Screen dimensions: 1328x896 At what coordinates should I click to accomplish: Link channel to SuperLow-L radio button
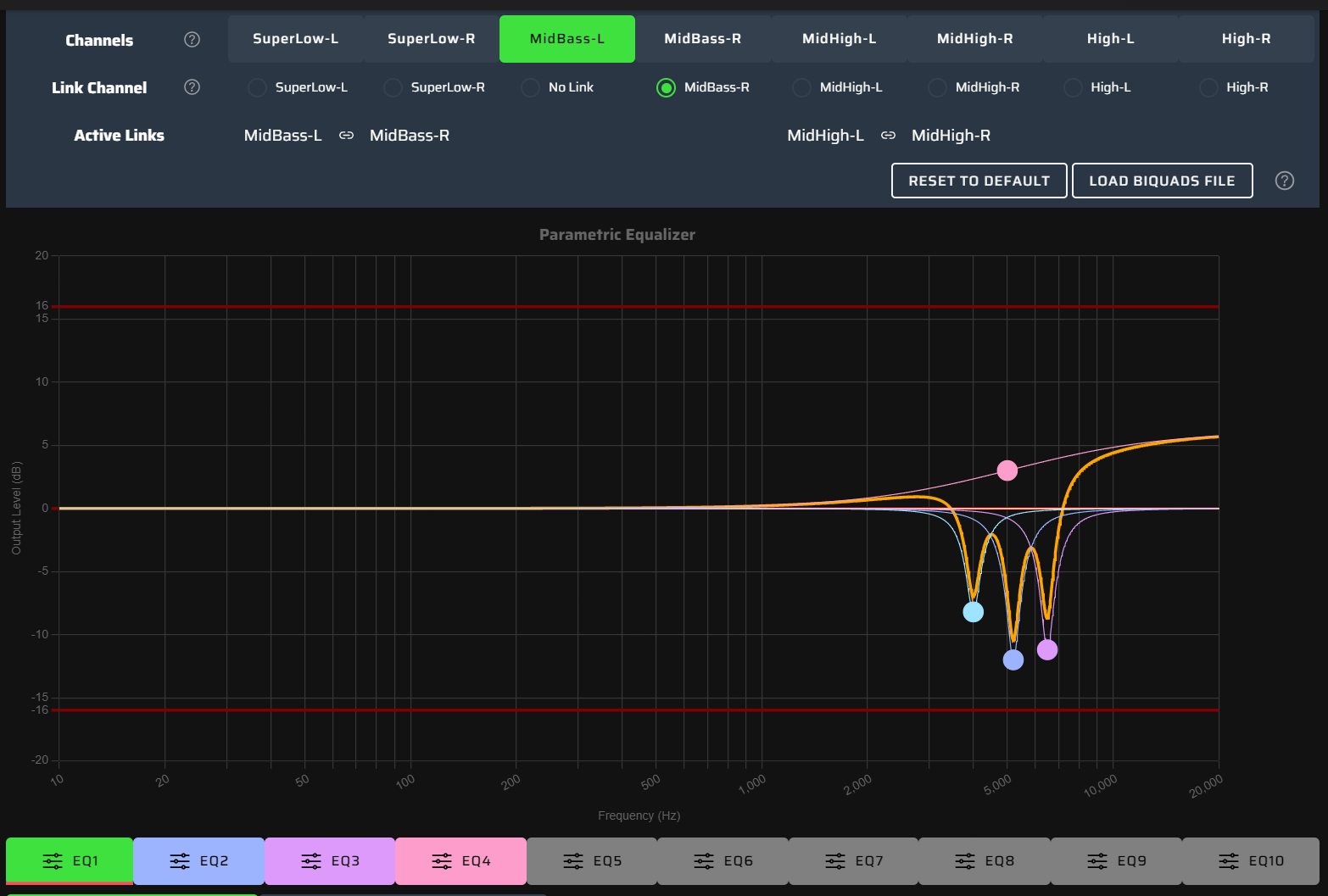[258, 88]
